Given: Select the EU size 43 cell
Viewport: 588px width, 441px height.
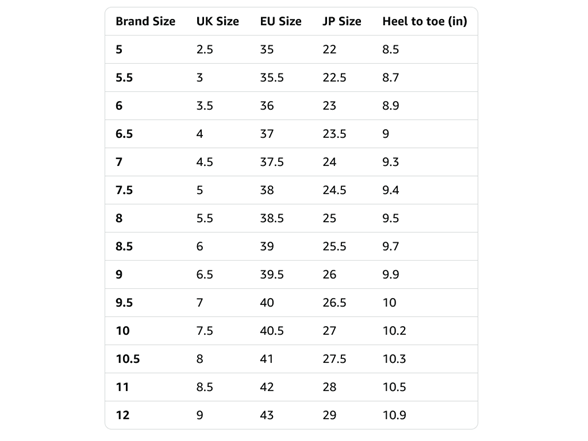Looking at the screenshot, I should 267,415.
